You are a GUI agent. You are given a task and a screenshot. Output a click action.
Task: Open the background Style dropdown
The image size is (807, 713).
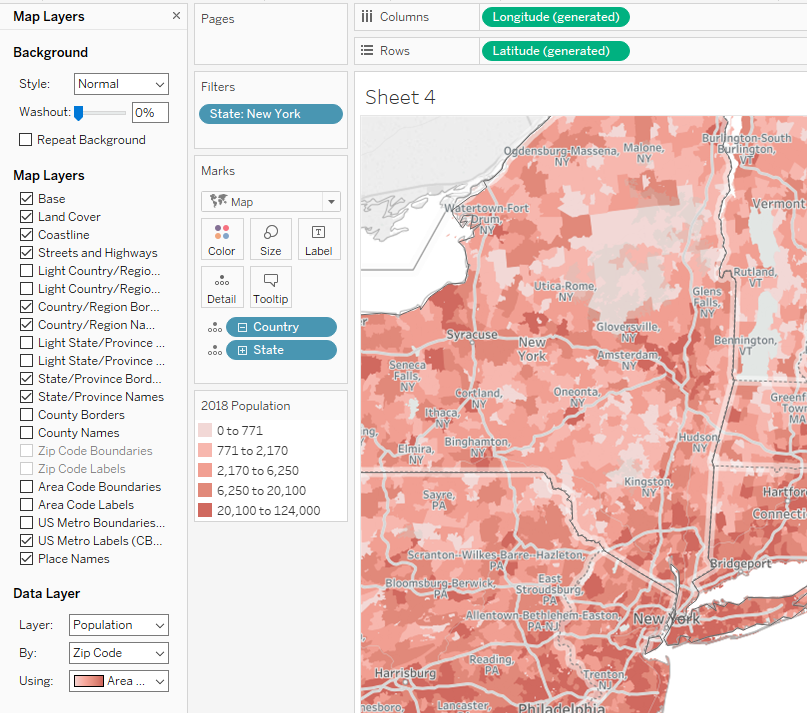(120, 84)
